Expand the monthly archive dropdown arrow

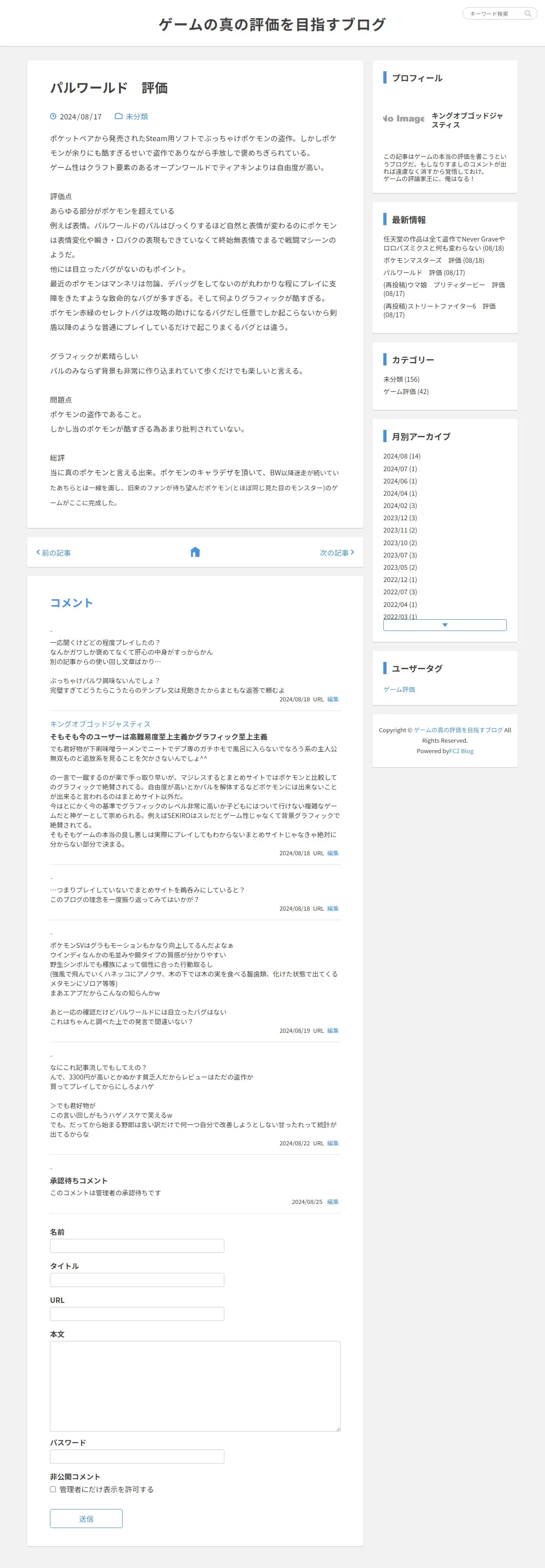445,625
